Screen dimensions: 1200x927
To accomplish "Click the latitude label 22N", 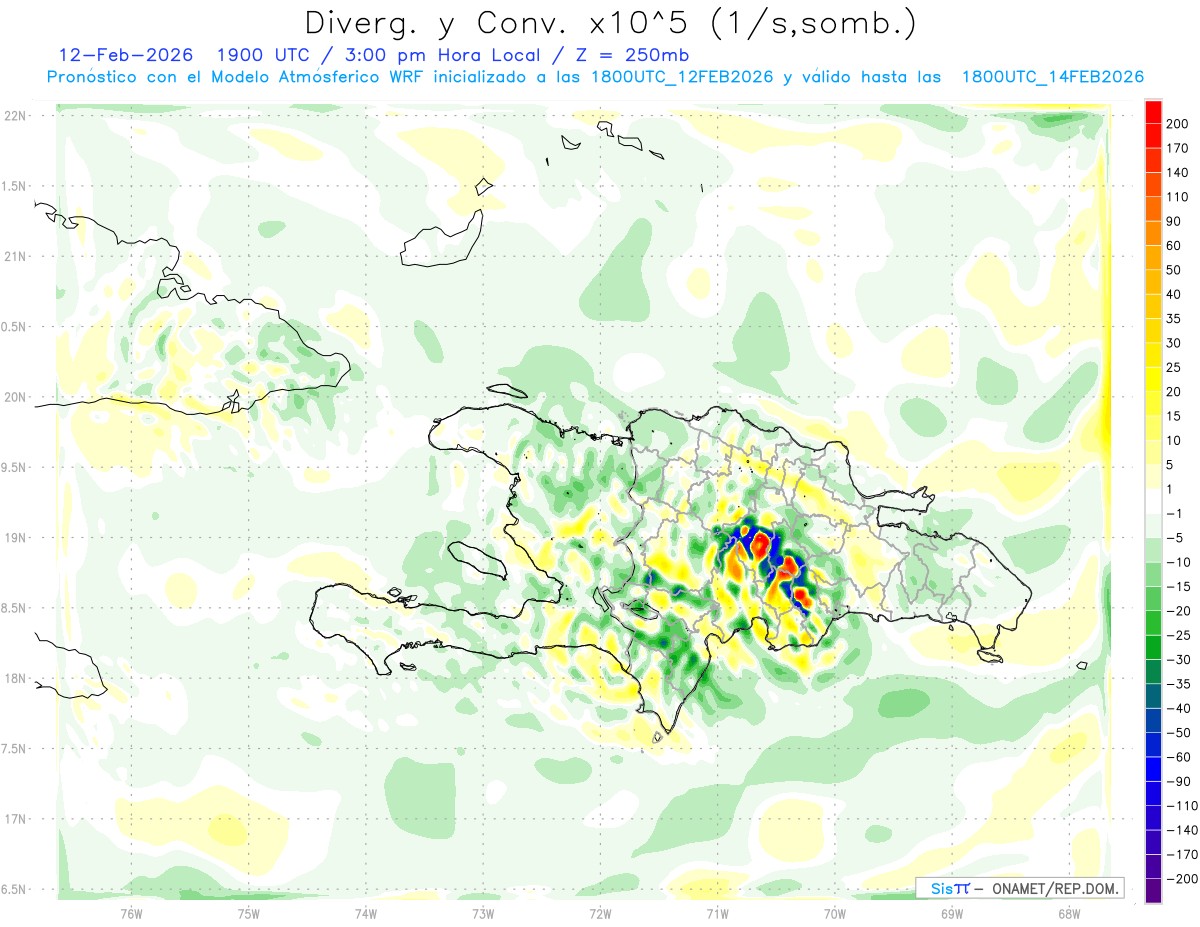I will [x=15, y=116].
